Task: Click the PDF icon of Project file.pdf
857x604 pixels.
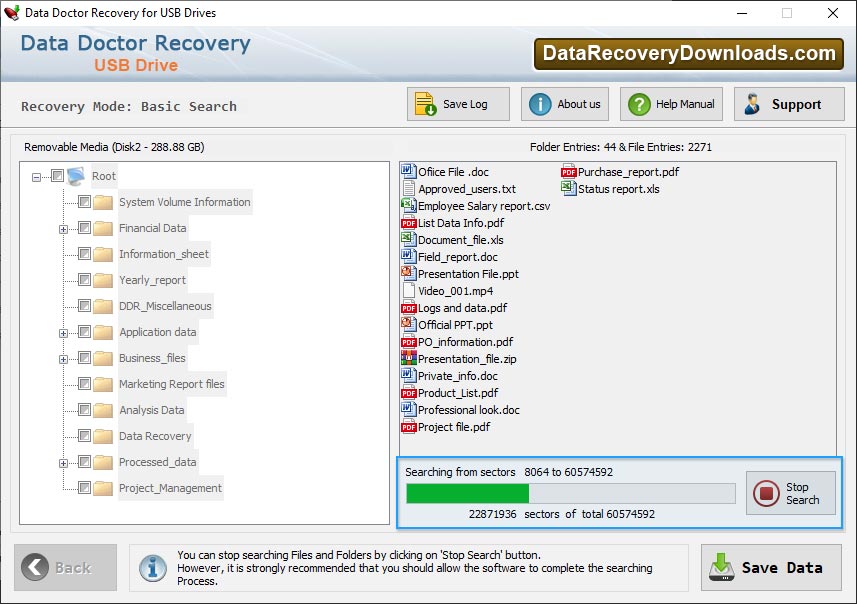Action: [x=408, y=427]
